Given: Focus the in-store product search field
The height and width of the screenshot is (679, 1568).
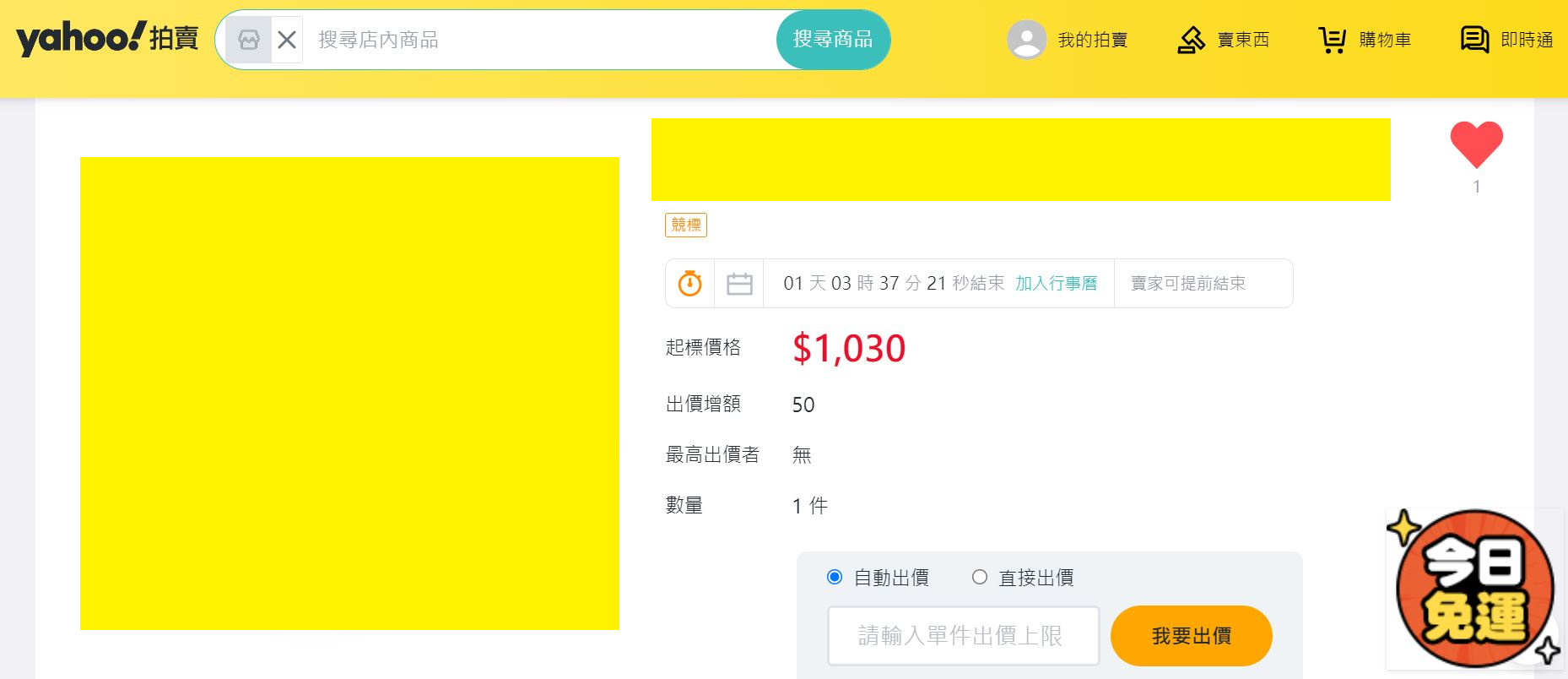Looking at the screenshot, I should (539, 40).
